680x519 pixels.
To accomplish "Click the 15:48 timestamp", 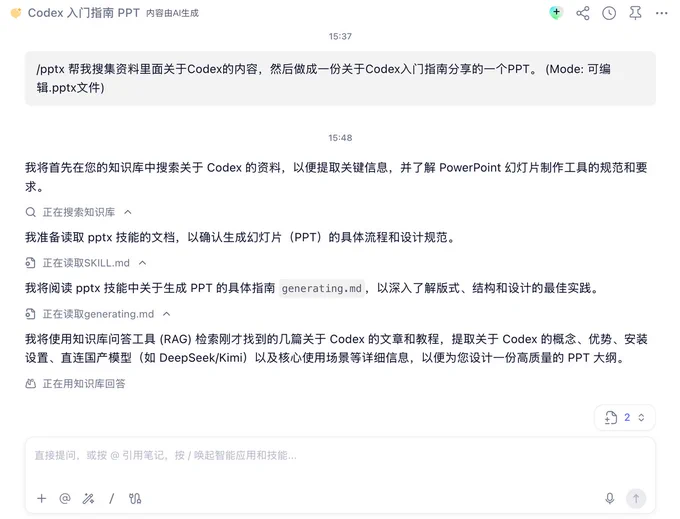I will pos(340,138).
